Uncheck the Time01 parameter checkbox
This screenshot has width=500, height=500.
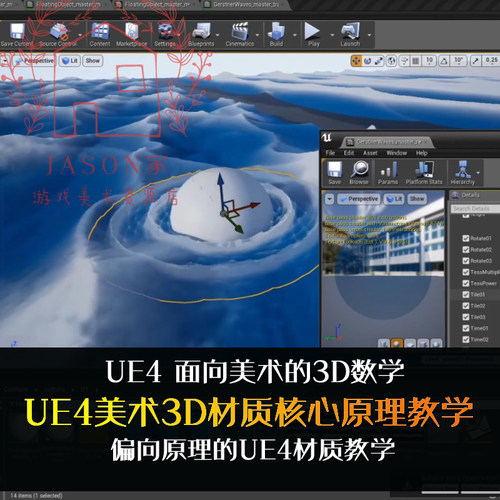coord(466,328)
